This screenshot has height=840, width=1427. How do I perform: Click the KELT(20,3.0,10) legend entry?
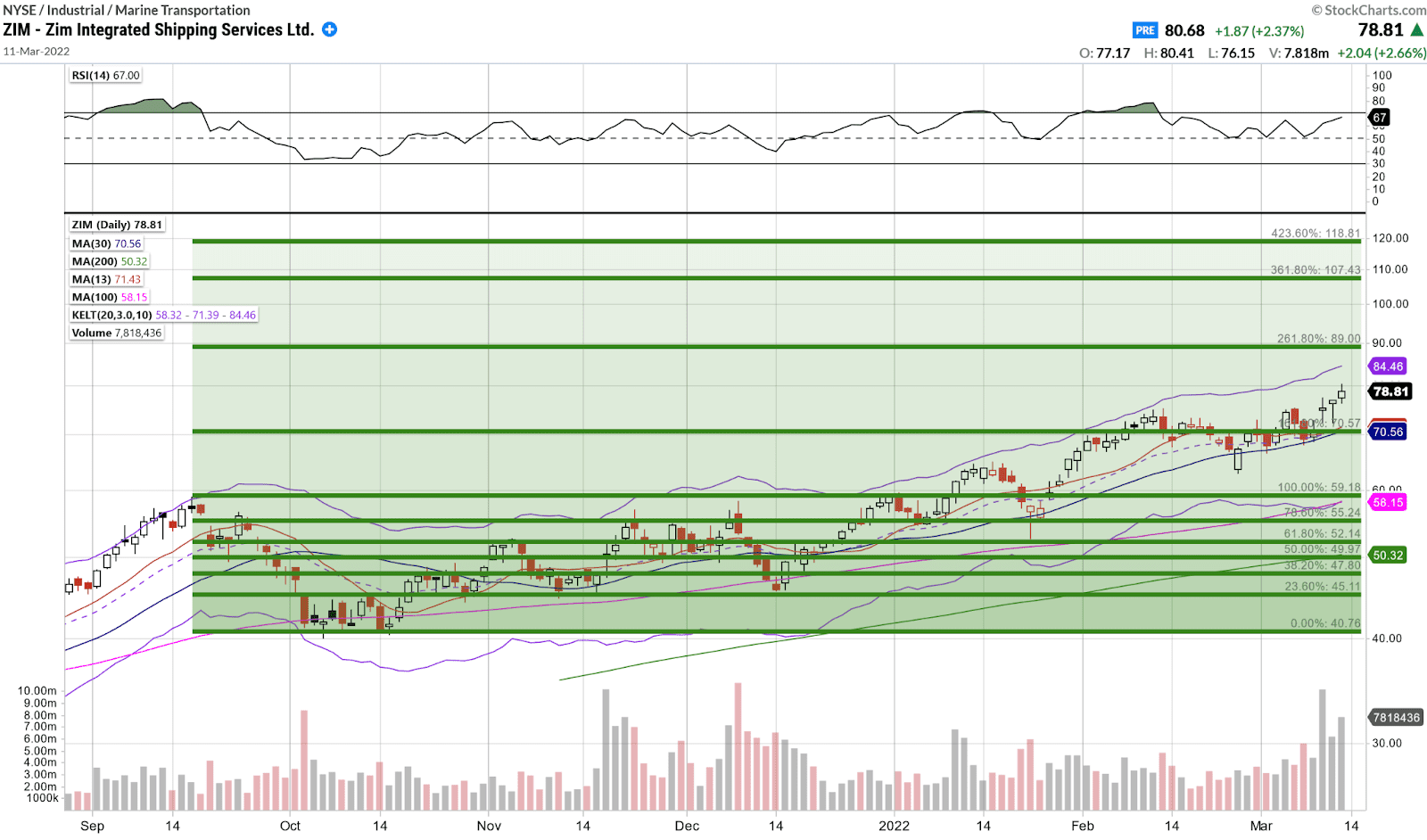click(x=164, y=315)
